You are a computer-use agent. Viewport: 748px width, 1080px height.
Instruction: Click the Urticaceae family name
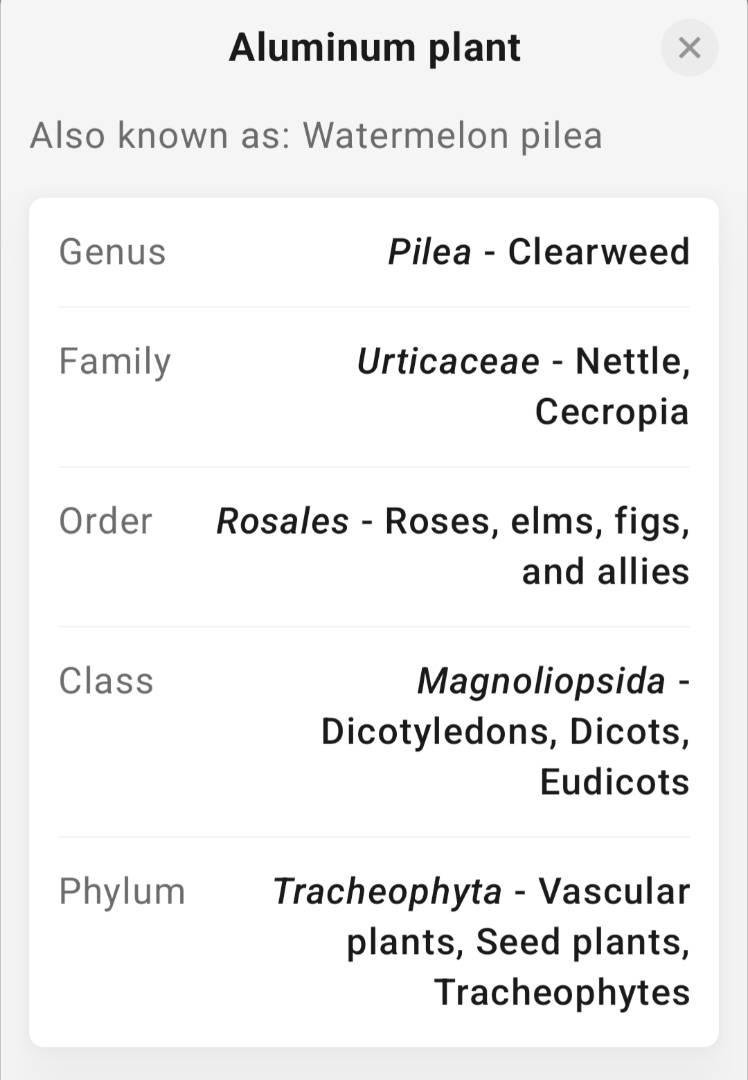click(x=447, y=361)
